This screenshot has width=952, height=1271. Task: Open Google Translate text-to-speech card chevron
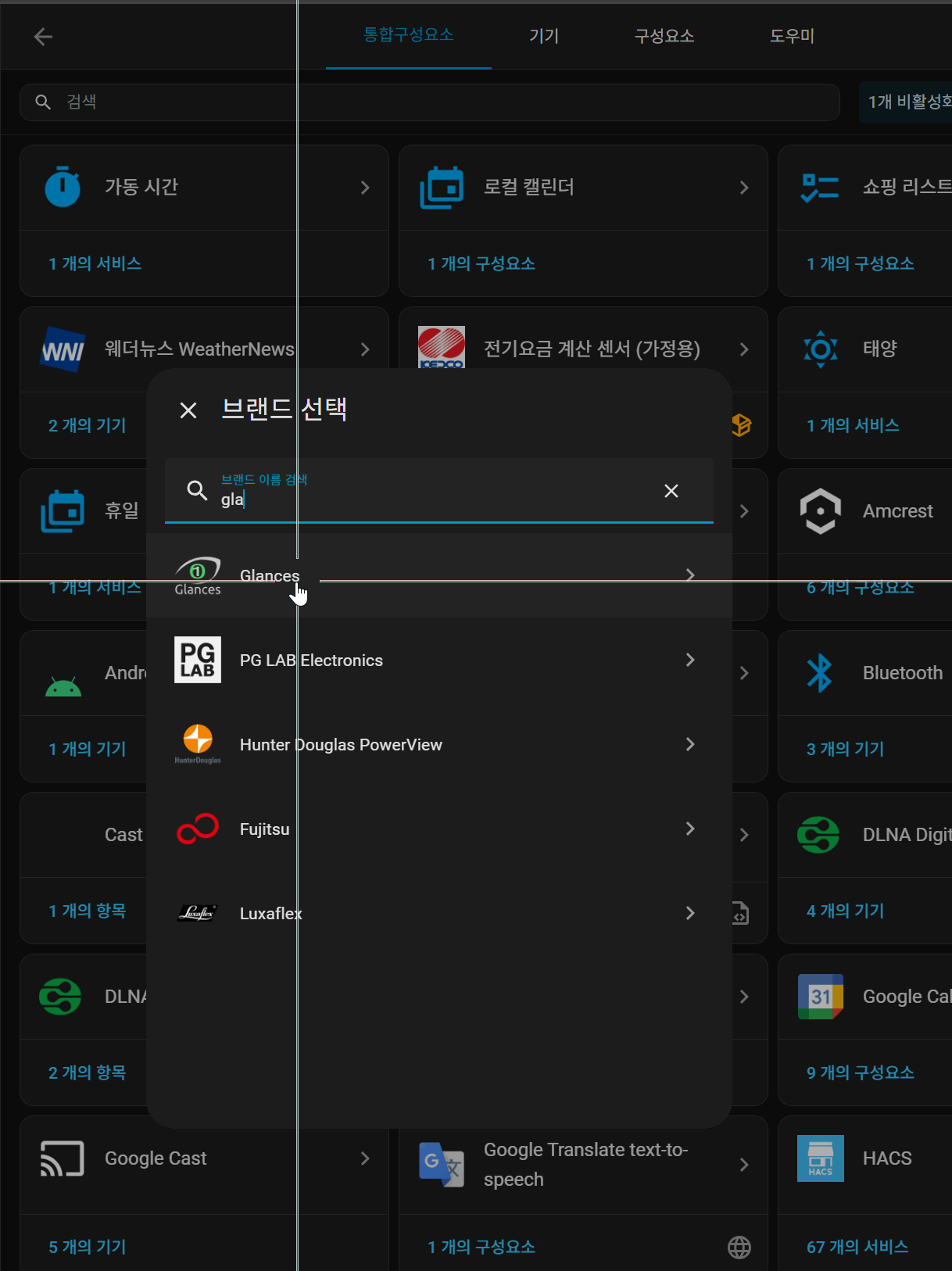744,1165
